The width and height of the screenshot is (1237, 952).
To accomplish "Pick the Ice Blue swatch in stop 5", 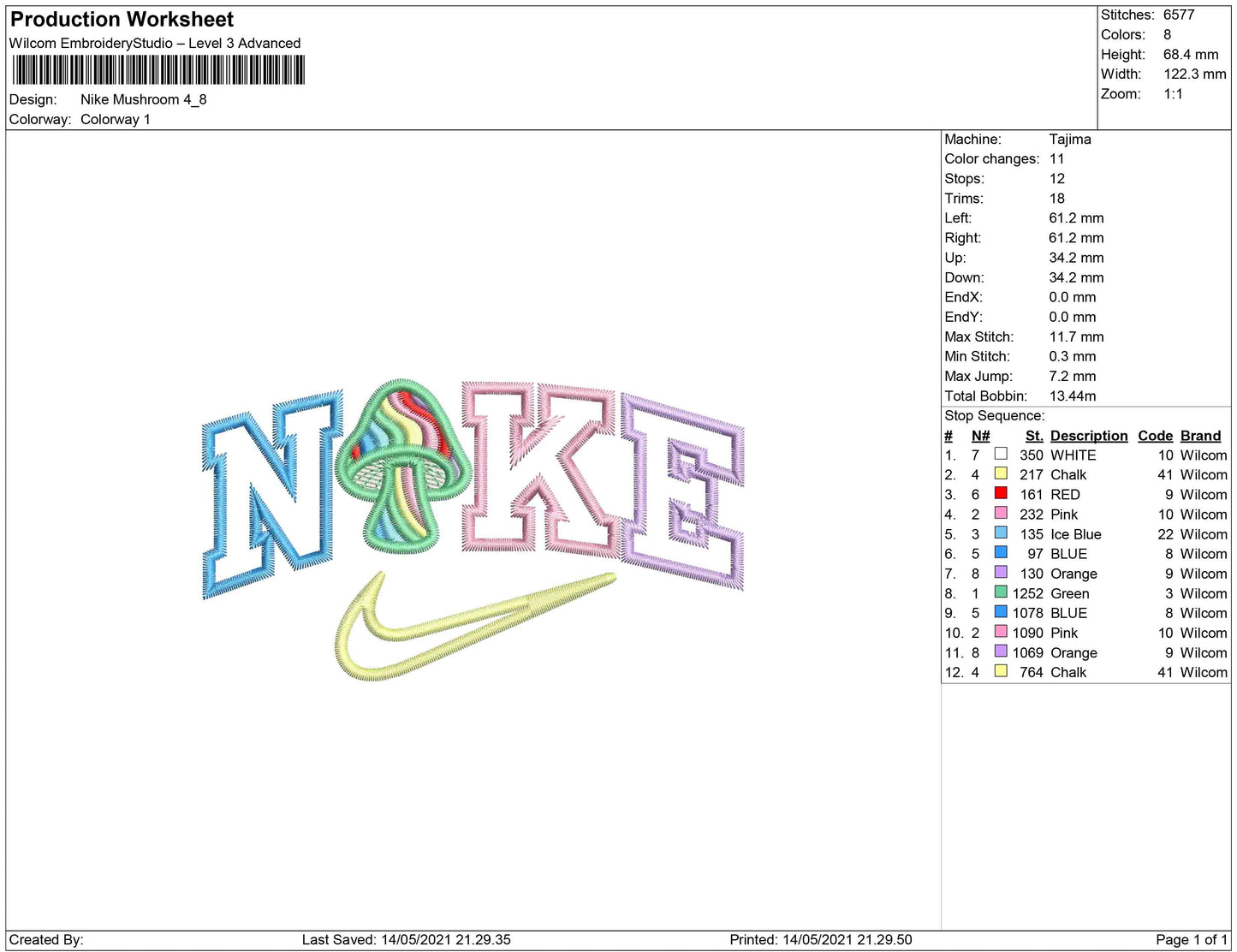I will tap(1000, 533).
